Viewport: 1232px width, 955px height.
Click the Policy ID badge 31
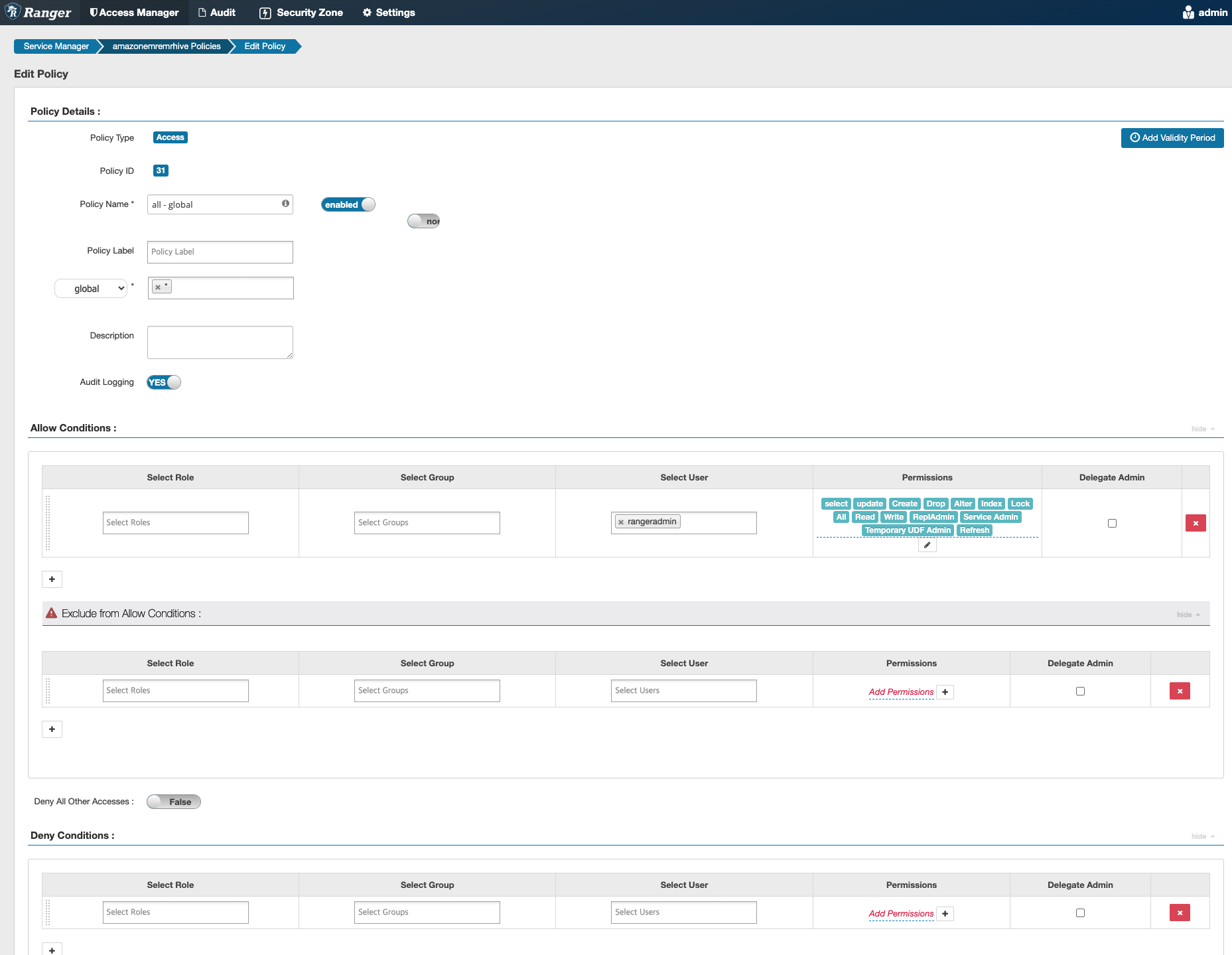click(x=161, y=171)
